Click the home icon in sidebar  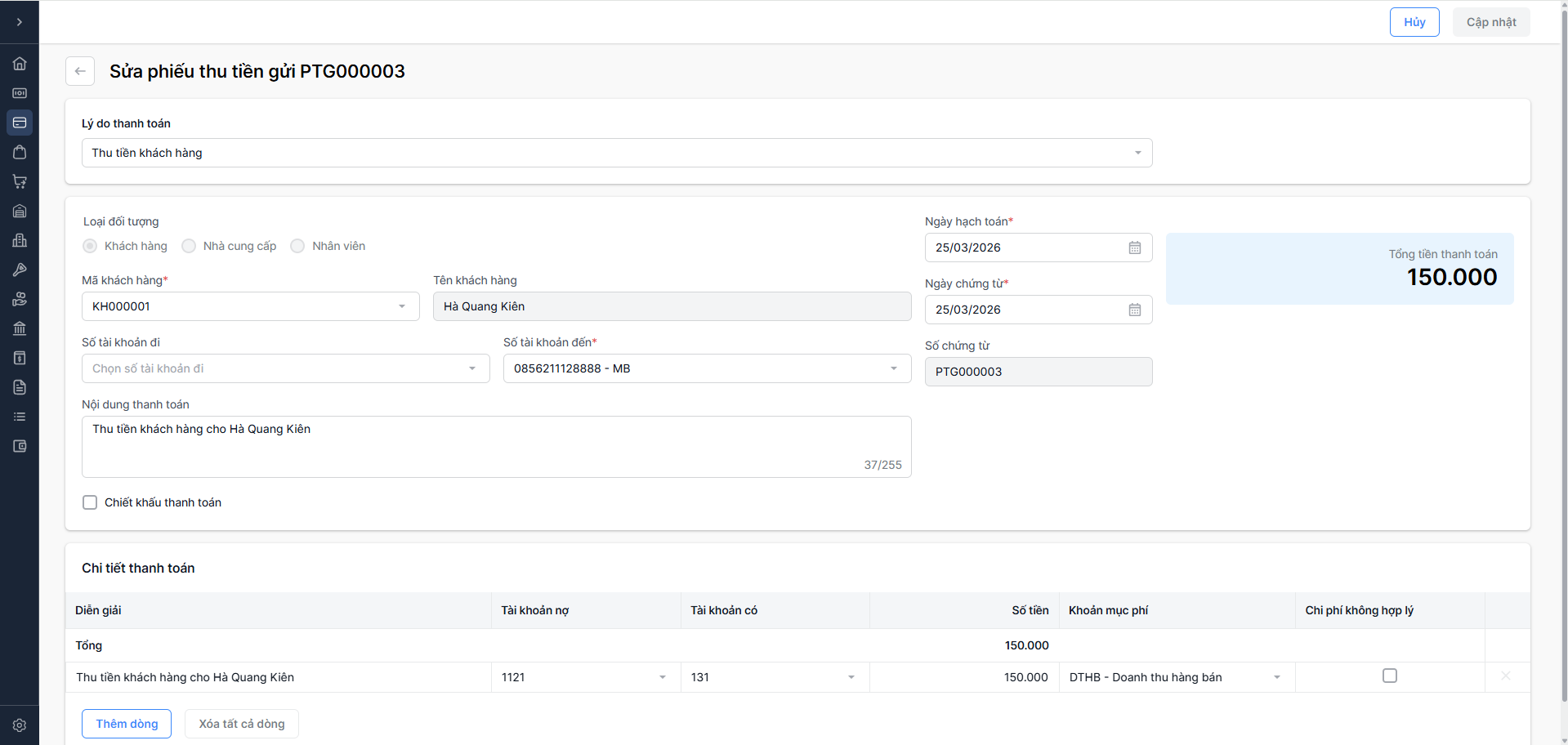pyautogui.click(x=20, y=64)
